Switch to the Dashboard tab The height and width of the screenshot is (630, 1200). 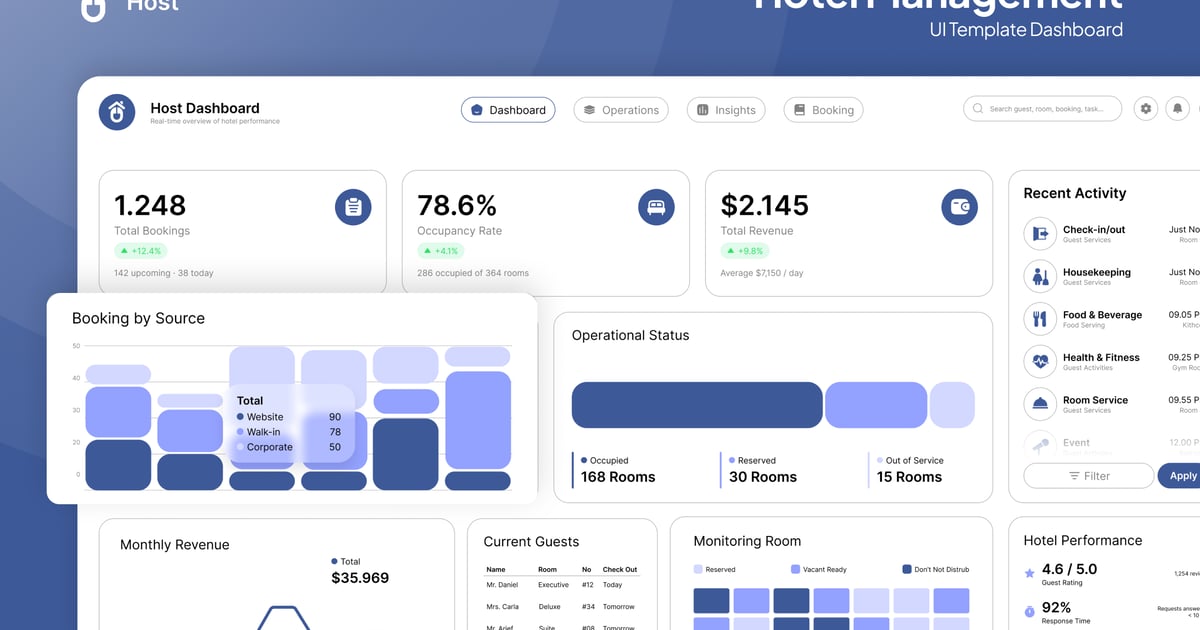(507, 110)
